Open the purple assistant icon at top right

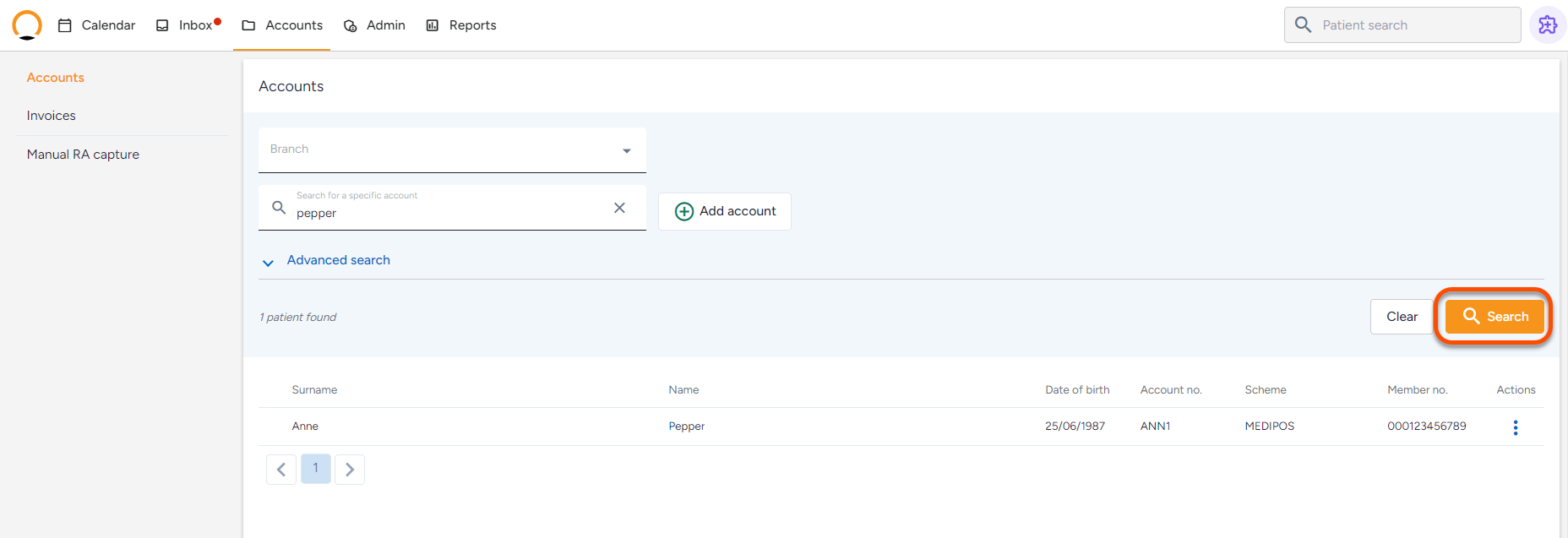[x=1548, y=25]
